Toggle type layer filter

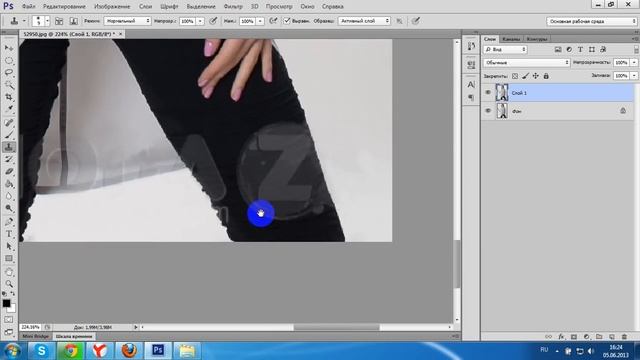[x=580, y=49]
